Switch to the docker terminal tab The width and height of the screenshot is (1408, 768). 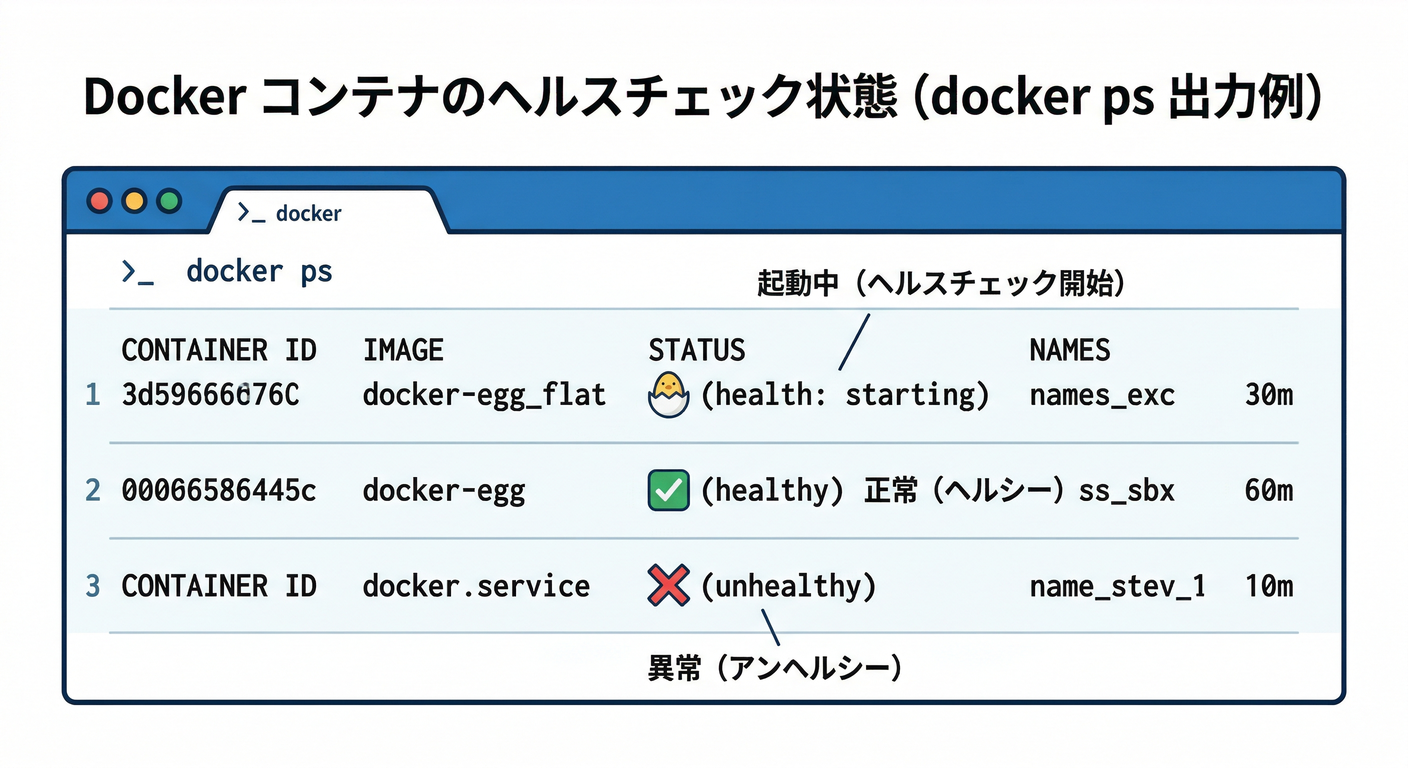coord(310,212)
